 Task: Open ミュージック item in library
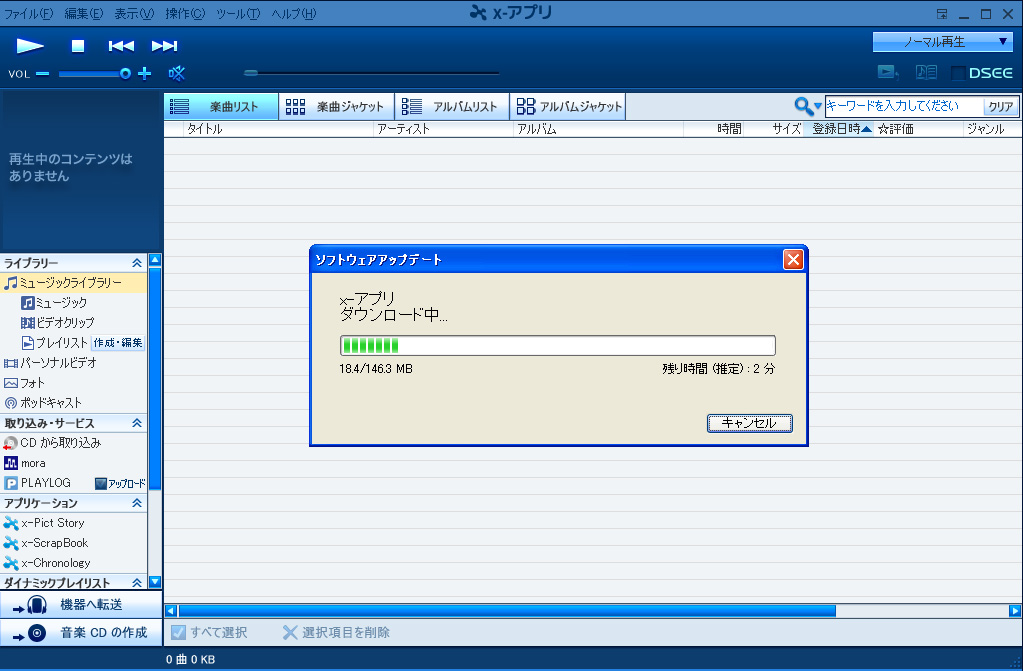[x=54, y=303]
